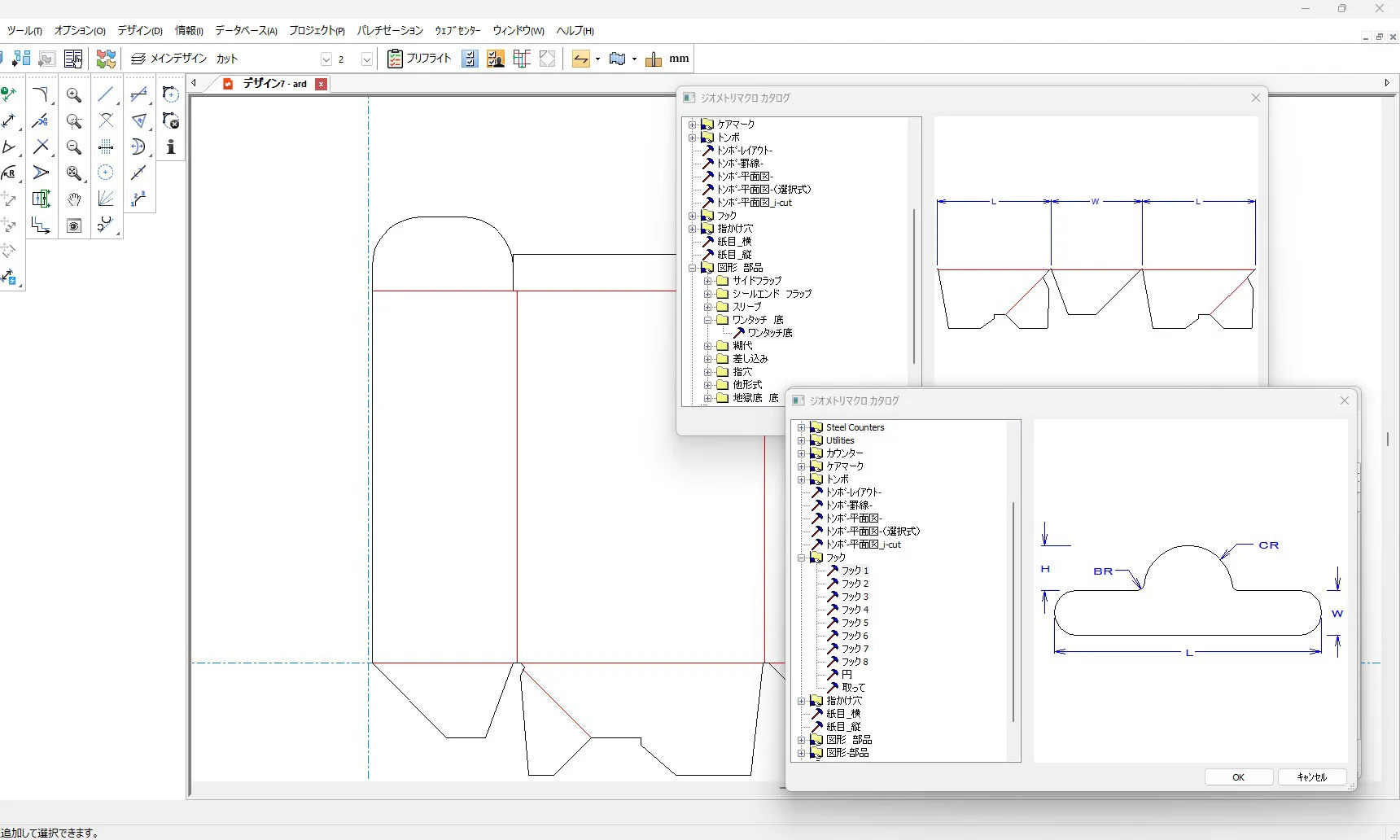Click the プリフライト preflight button
1400x840 pixels.
pos(419,59)
